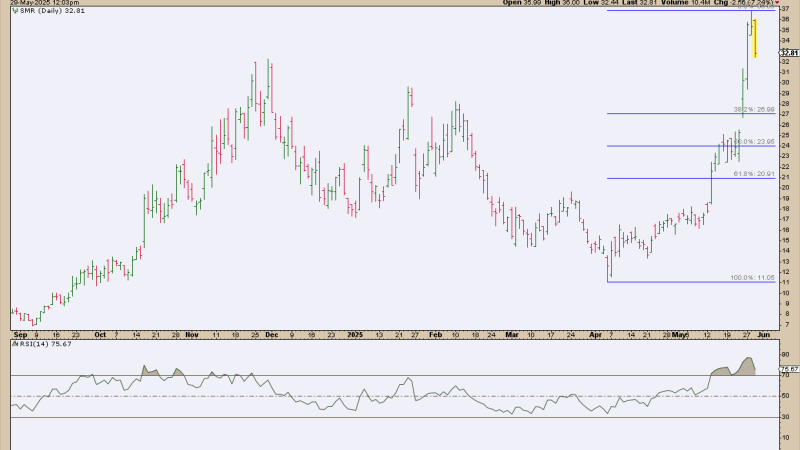
Task: Click the 37 price axis label
Action: [785, 8]
